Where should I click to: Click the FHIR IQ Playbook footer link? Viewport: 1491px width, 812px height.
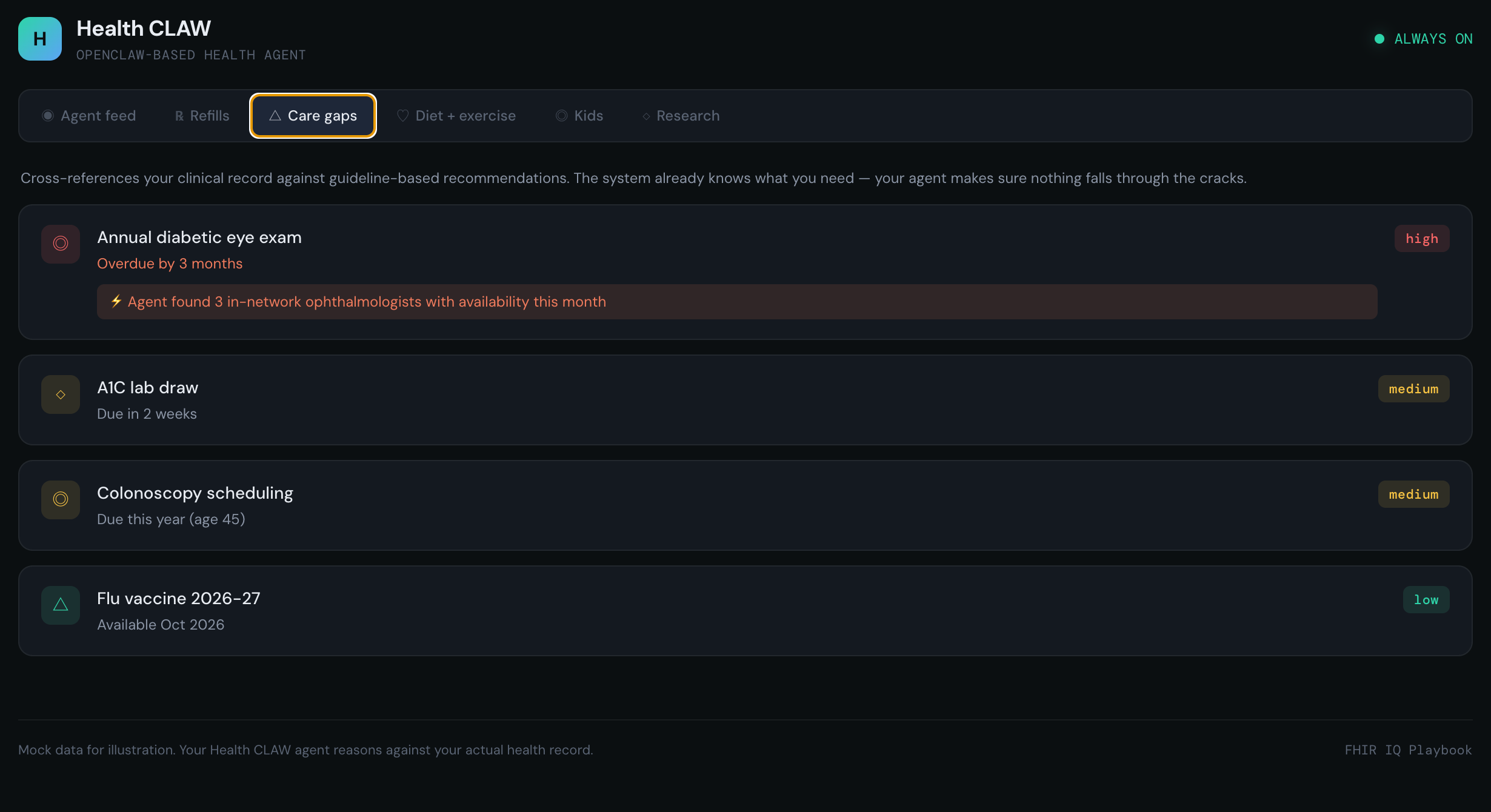[1408, 750]
